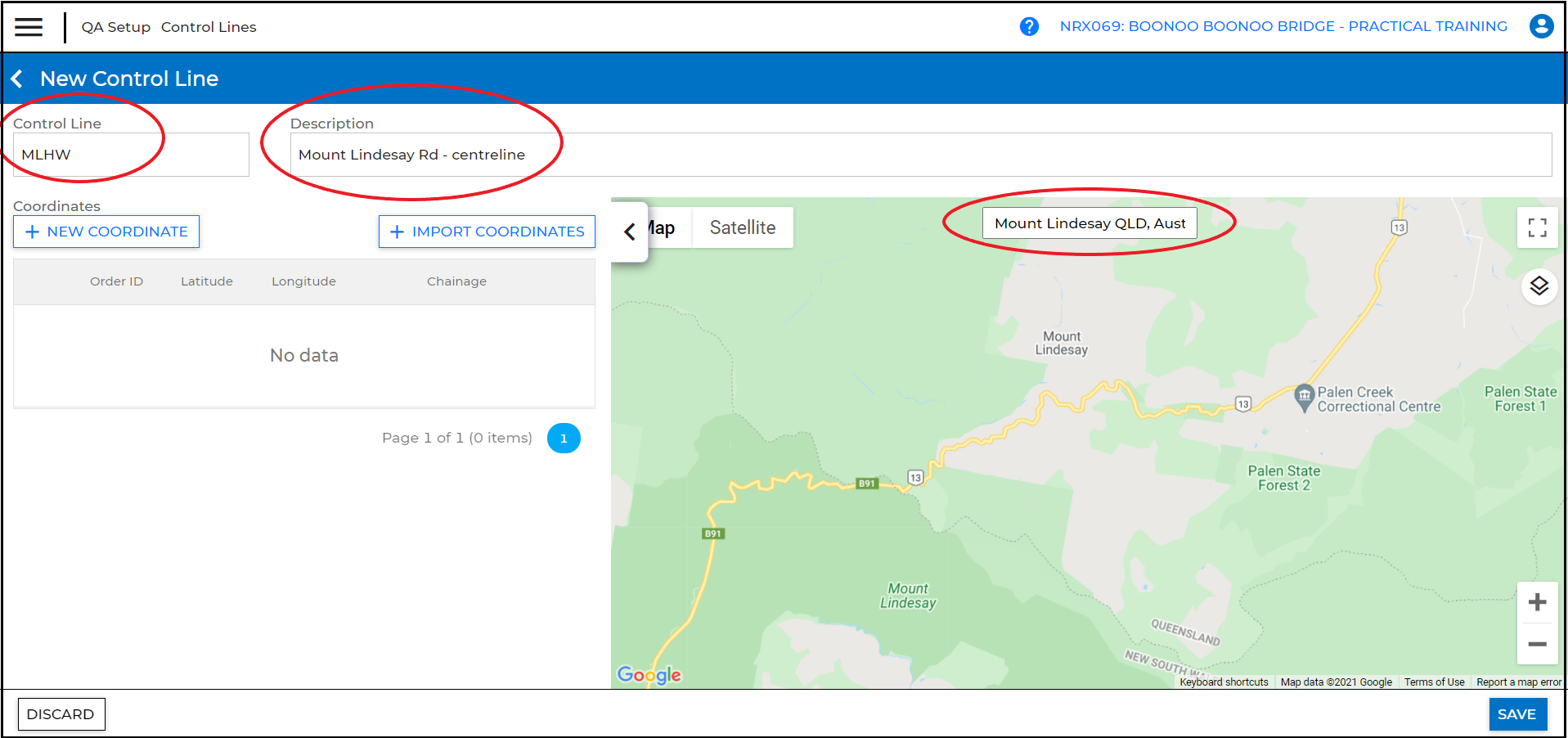Image resolution: width=1568 pixels, height=738 pixels.
Task: Switch map to Satellite view
Action: coord(743,227)
